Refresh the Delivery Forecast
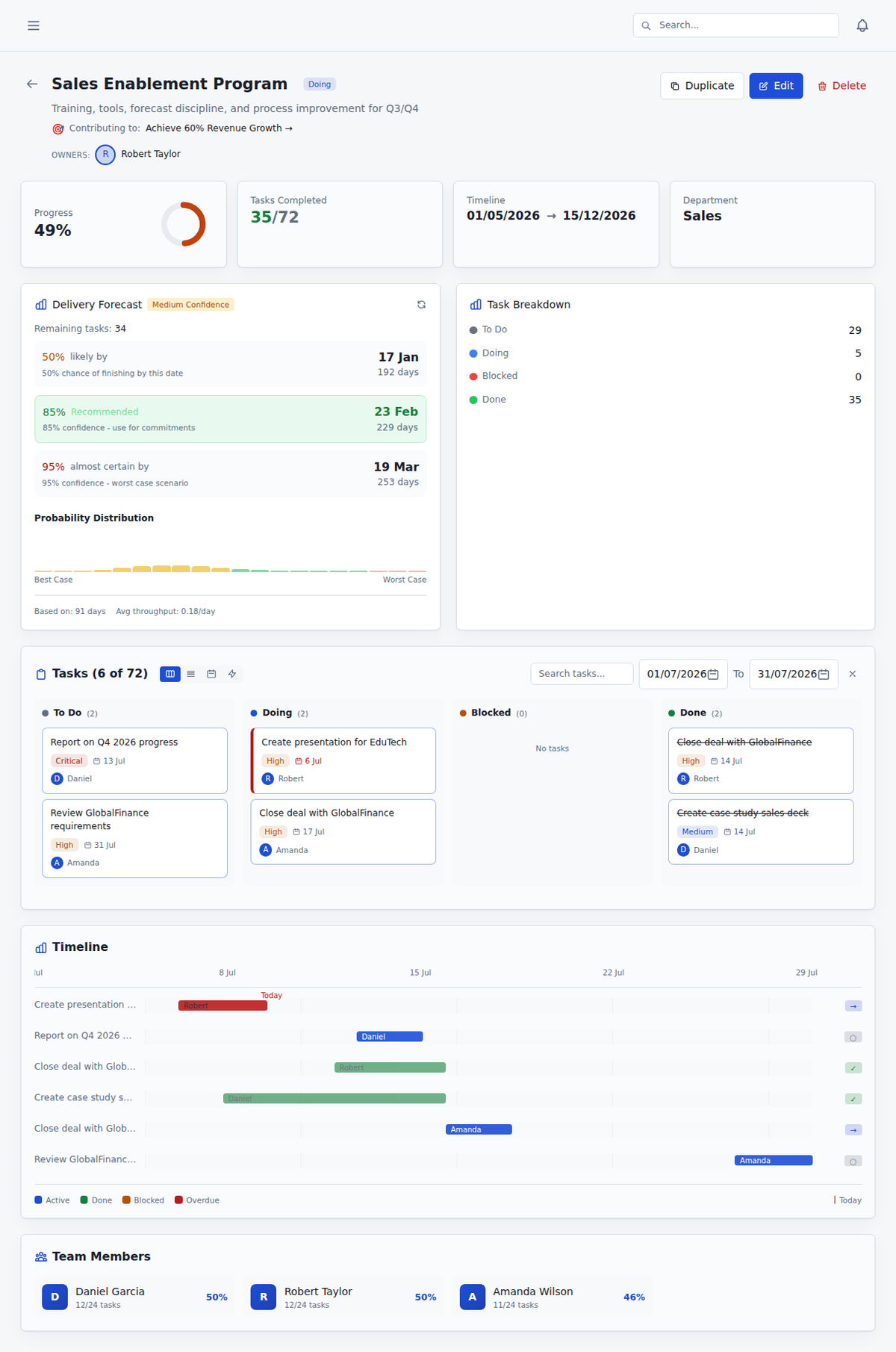The width and height of the screenshot is (896, 1352). coord(421,305)
